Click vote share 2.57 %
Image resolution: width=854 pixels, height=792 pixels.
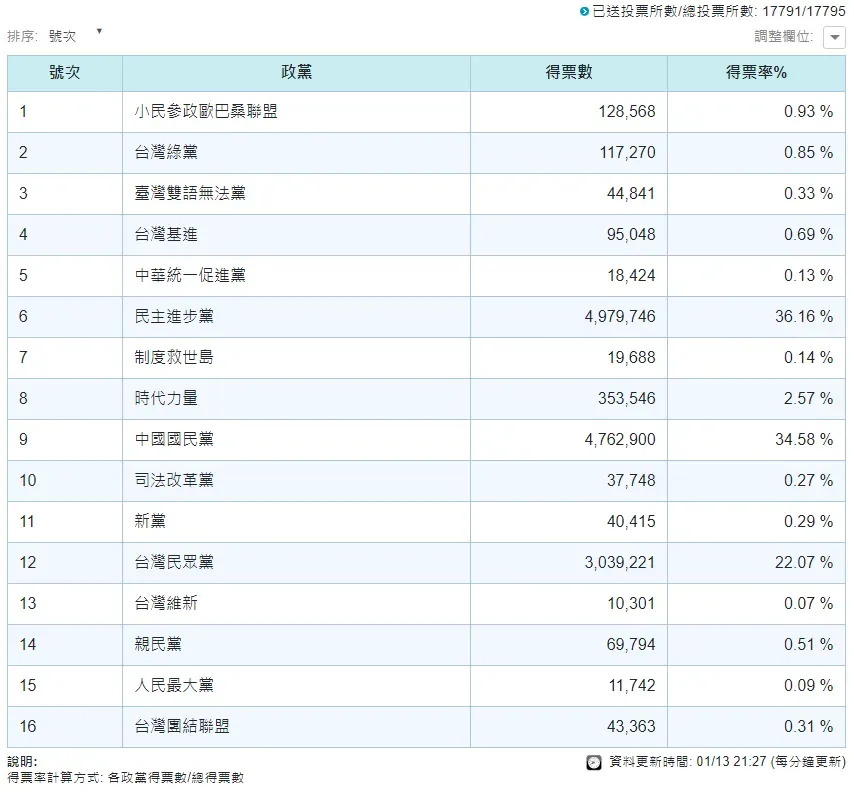(x=808, y=398)
